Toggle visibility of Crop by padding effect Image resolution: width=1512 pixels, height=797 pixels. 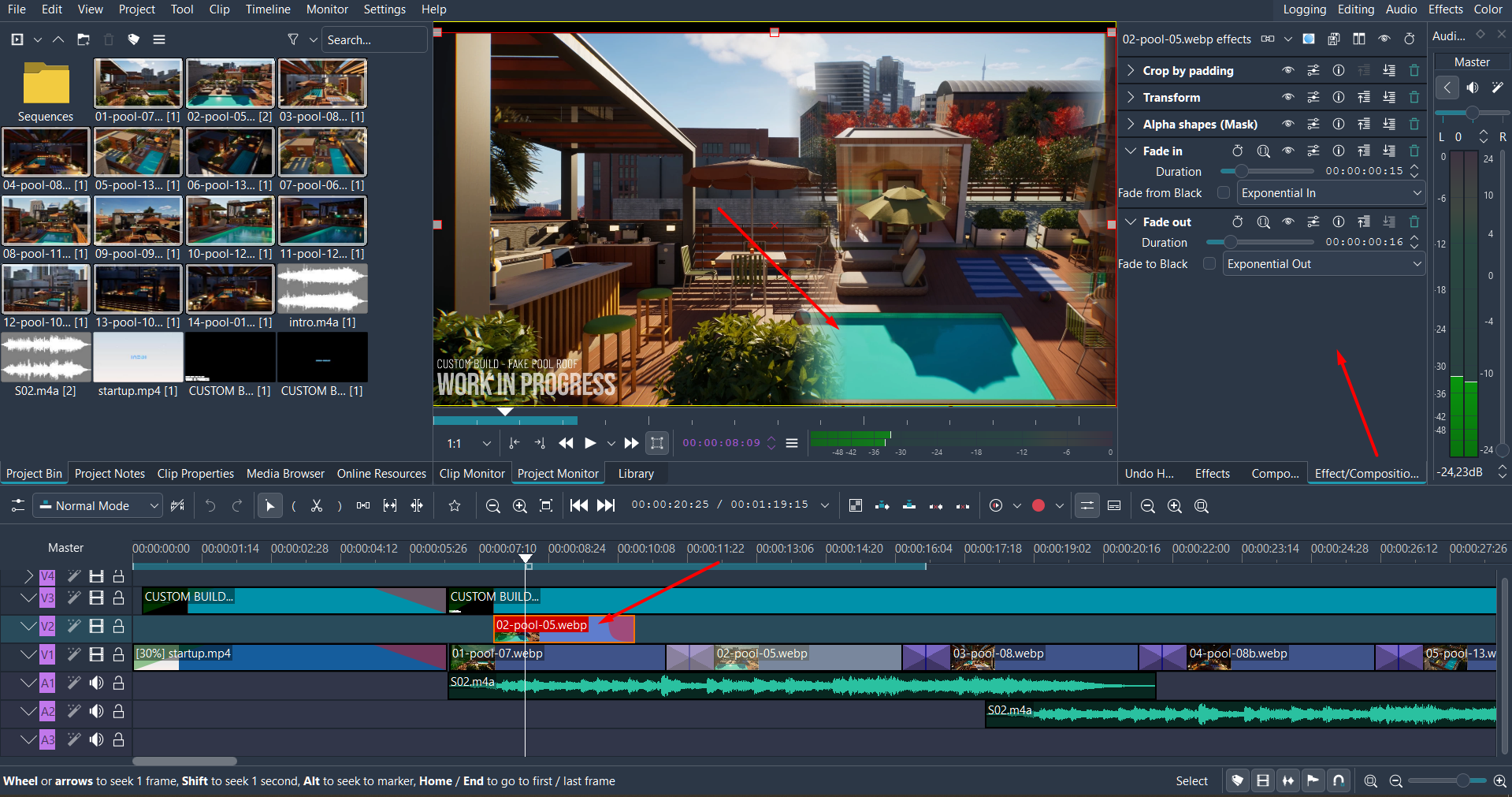click(1288, 70)
